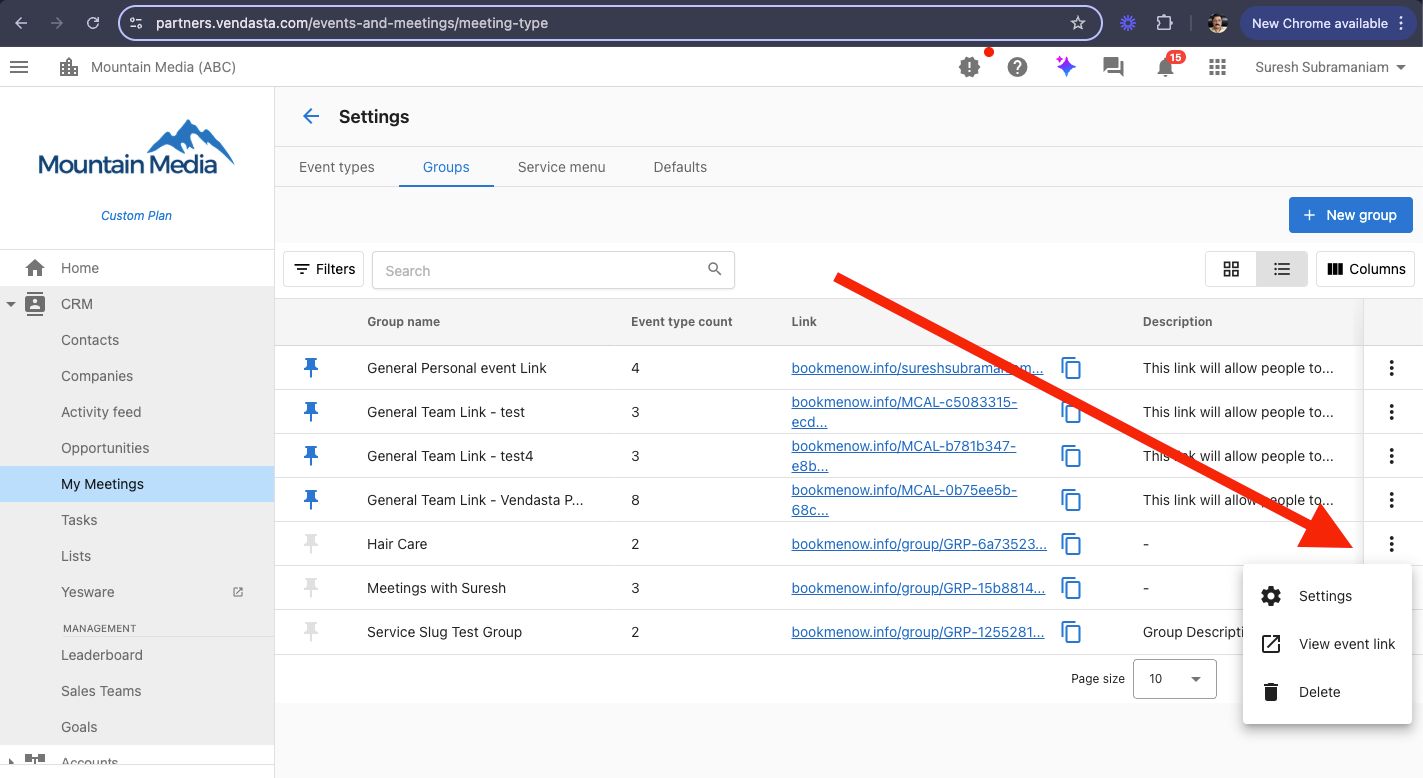Open the AI sparkle assistant icon

pos(1066,67)
